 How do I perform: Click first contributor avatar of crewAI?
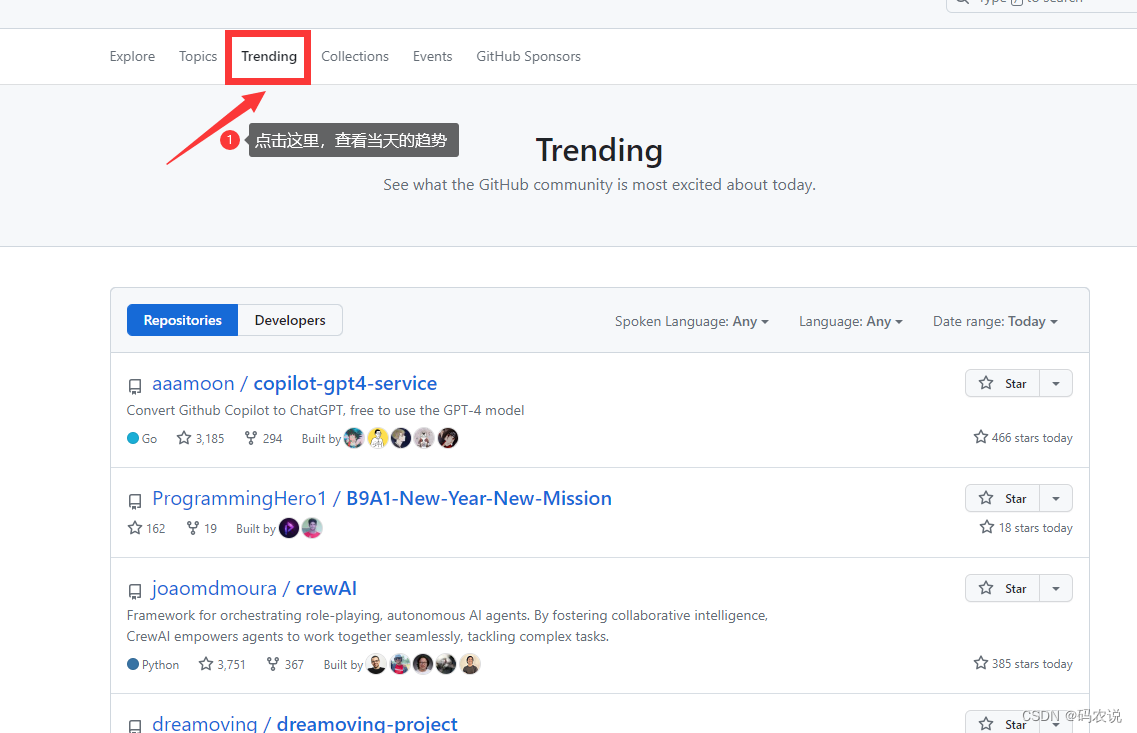coord(376,663)
